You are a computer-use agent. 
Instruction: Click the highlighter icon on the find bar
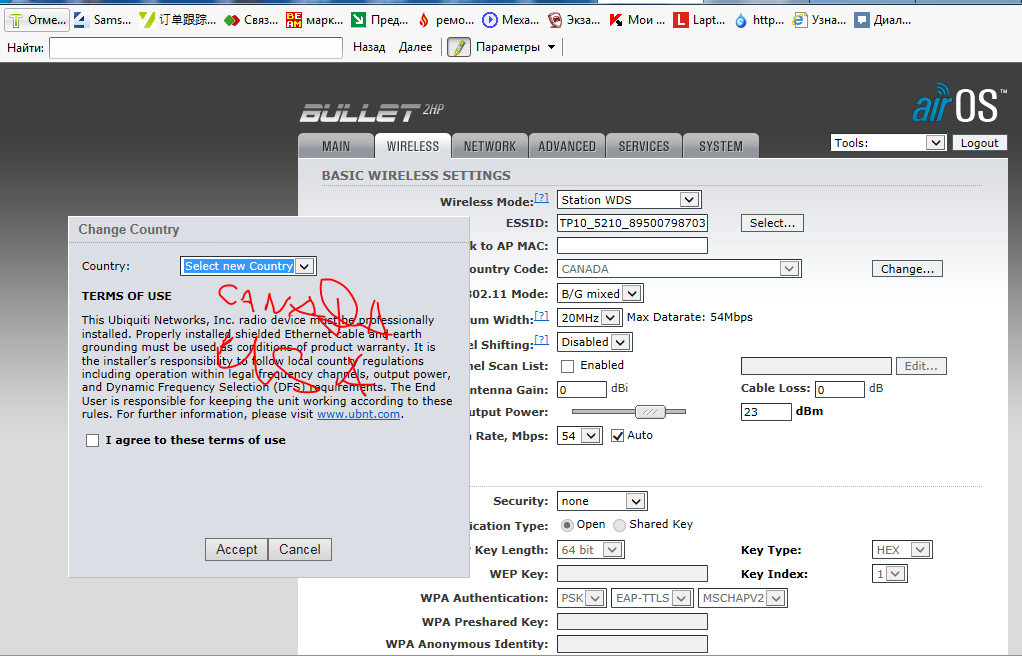[459, 47]
